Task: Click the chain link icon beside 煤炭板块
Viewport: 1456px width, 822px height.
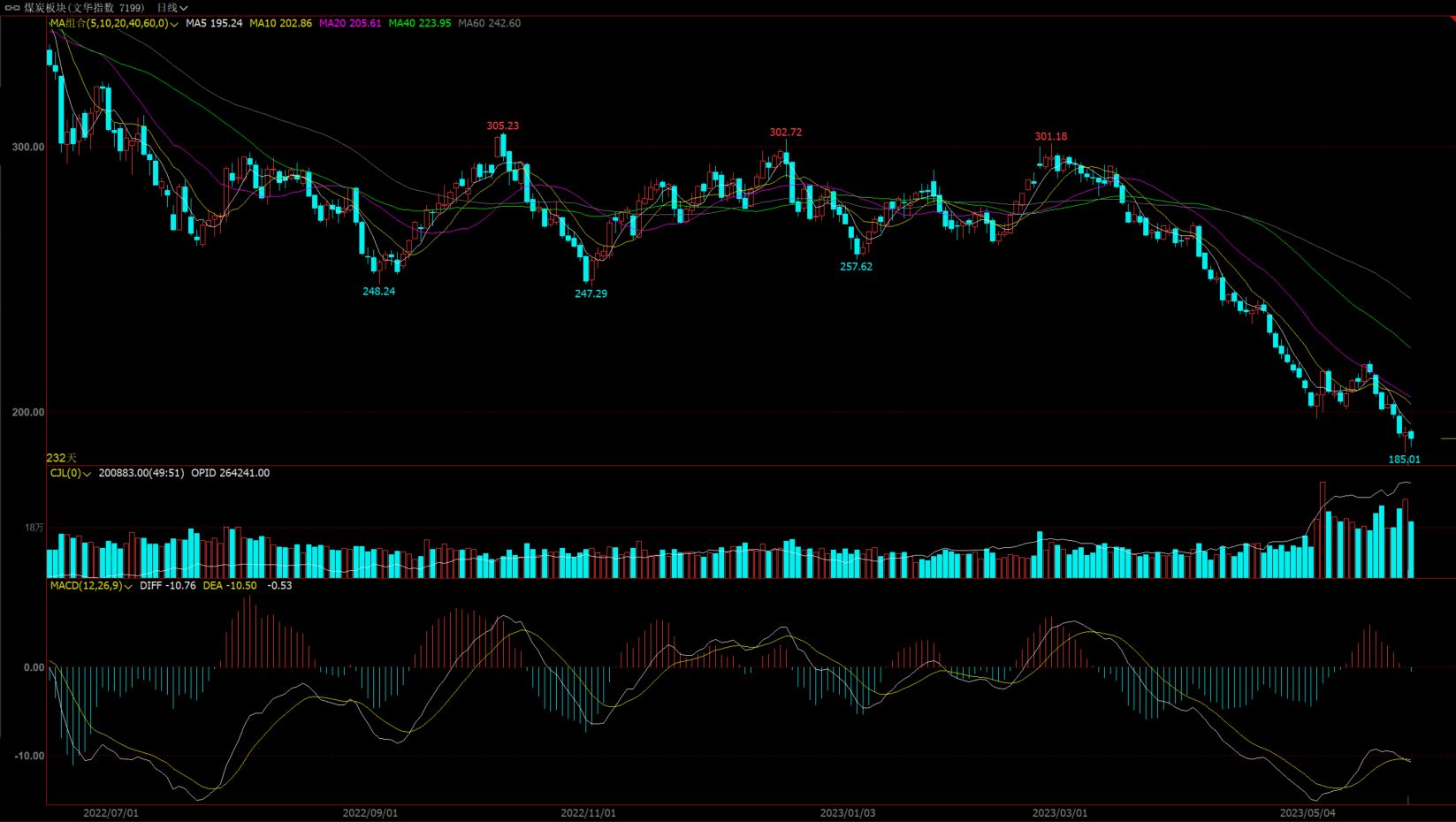Action: pos(12,8)
